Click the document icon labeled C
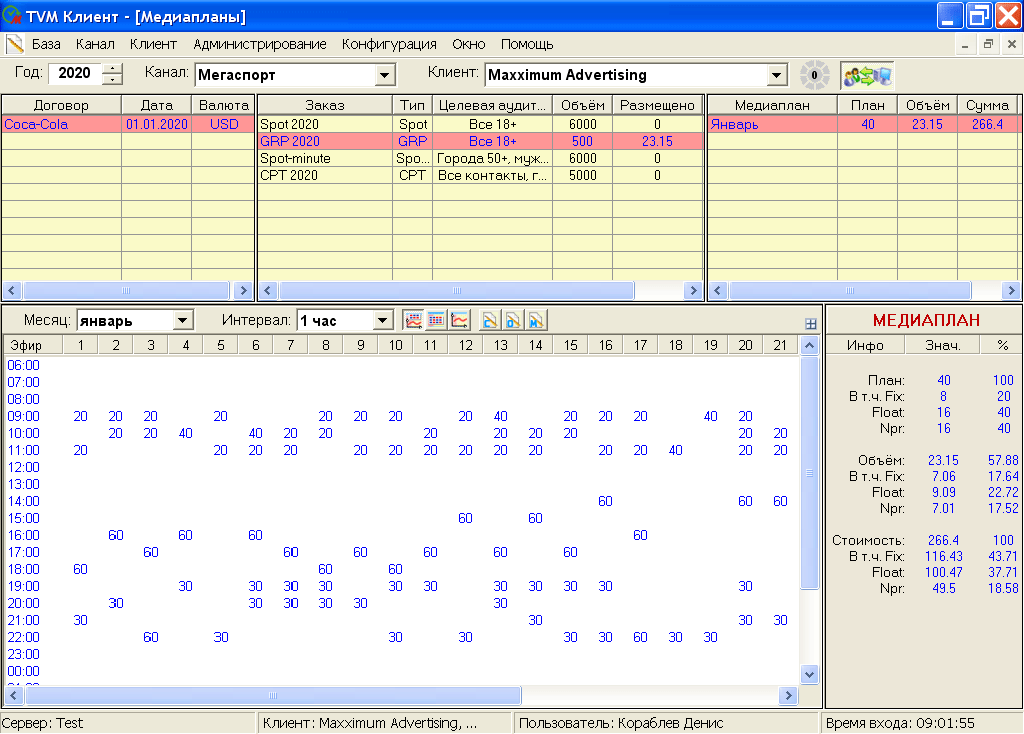Image resolution: width=1024 pixels, height=734 pixels. coord(490,320)
